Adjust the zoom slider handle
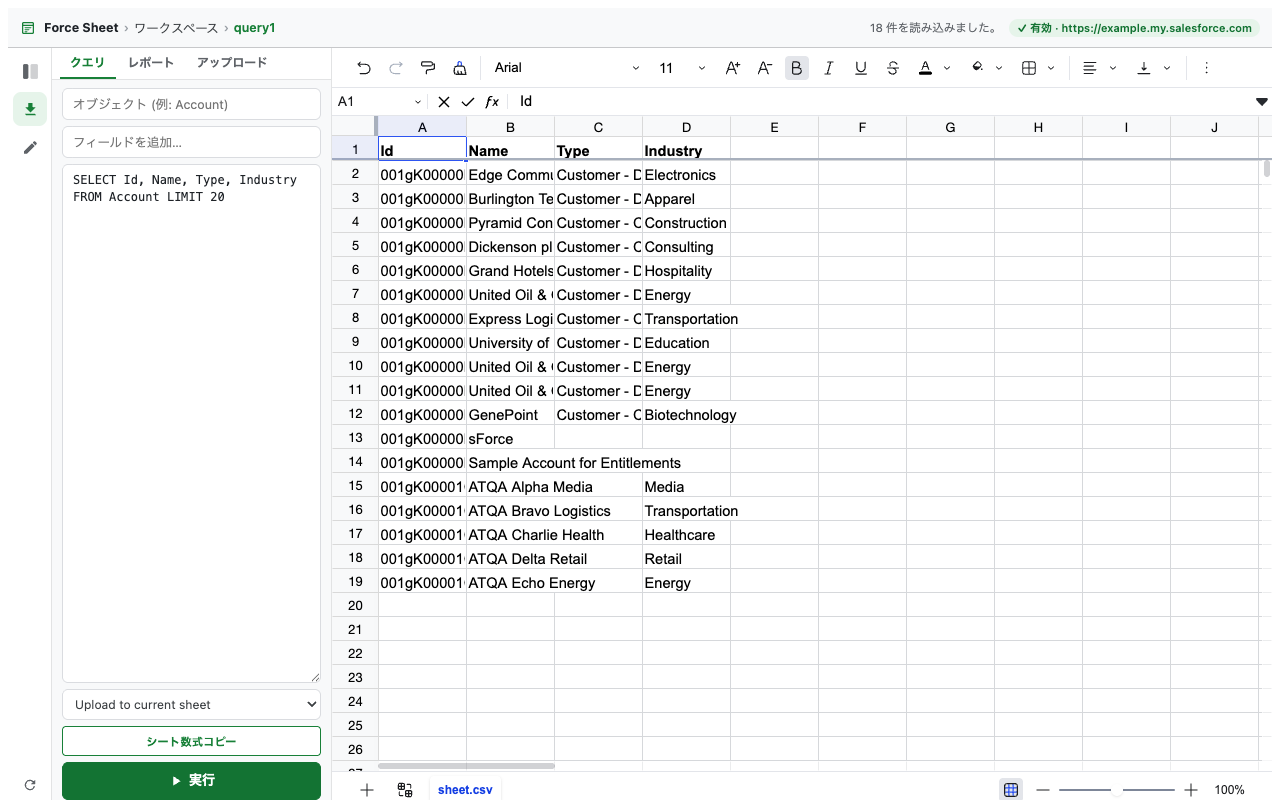1280x800 pixels. tap(1117, 790)
